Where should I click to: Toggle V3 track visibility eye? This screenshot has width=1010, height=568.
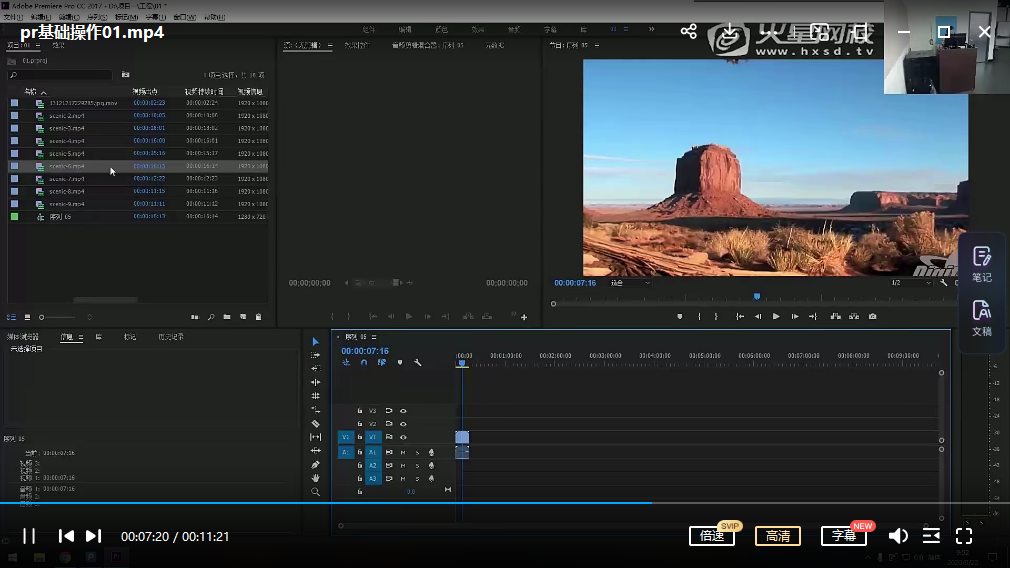click(x=403, y=411)
